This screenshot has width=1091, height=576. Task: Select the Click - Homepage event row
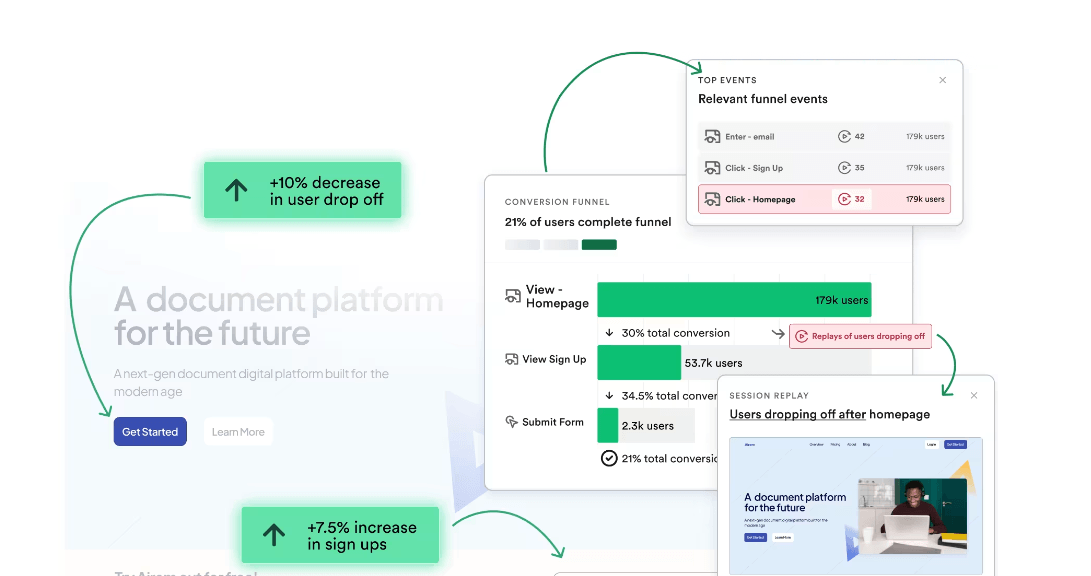(824, 199)
